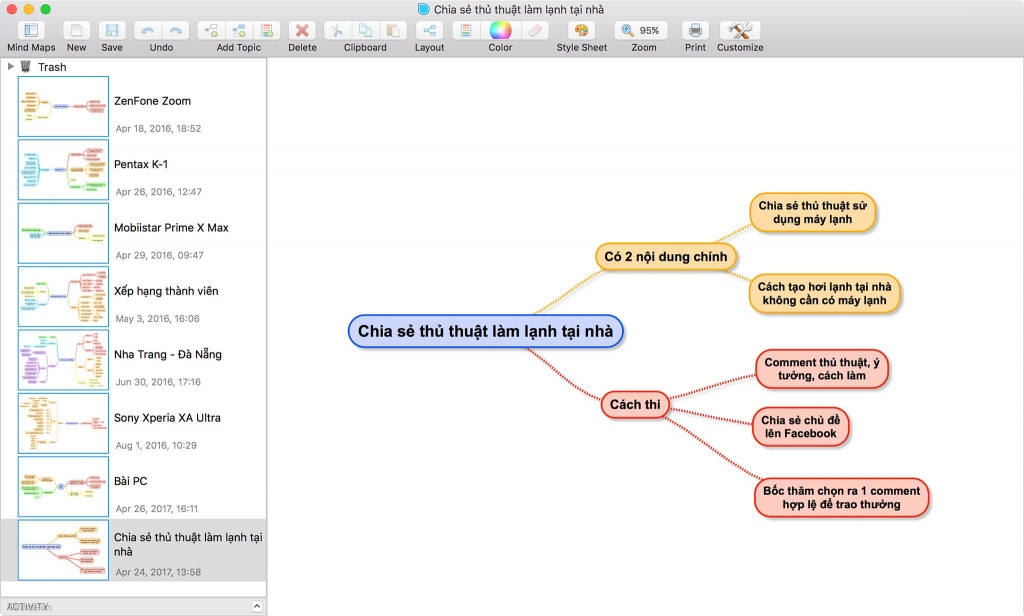This screenshot has width=1024, height=616.
Task: Open the color wheel picker
Action: (500, 31)
